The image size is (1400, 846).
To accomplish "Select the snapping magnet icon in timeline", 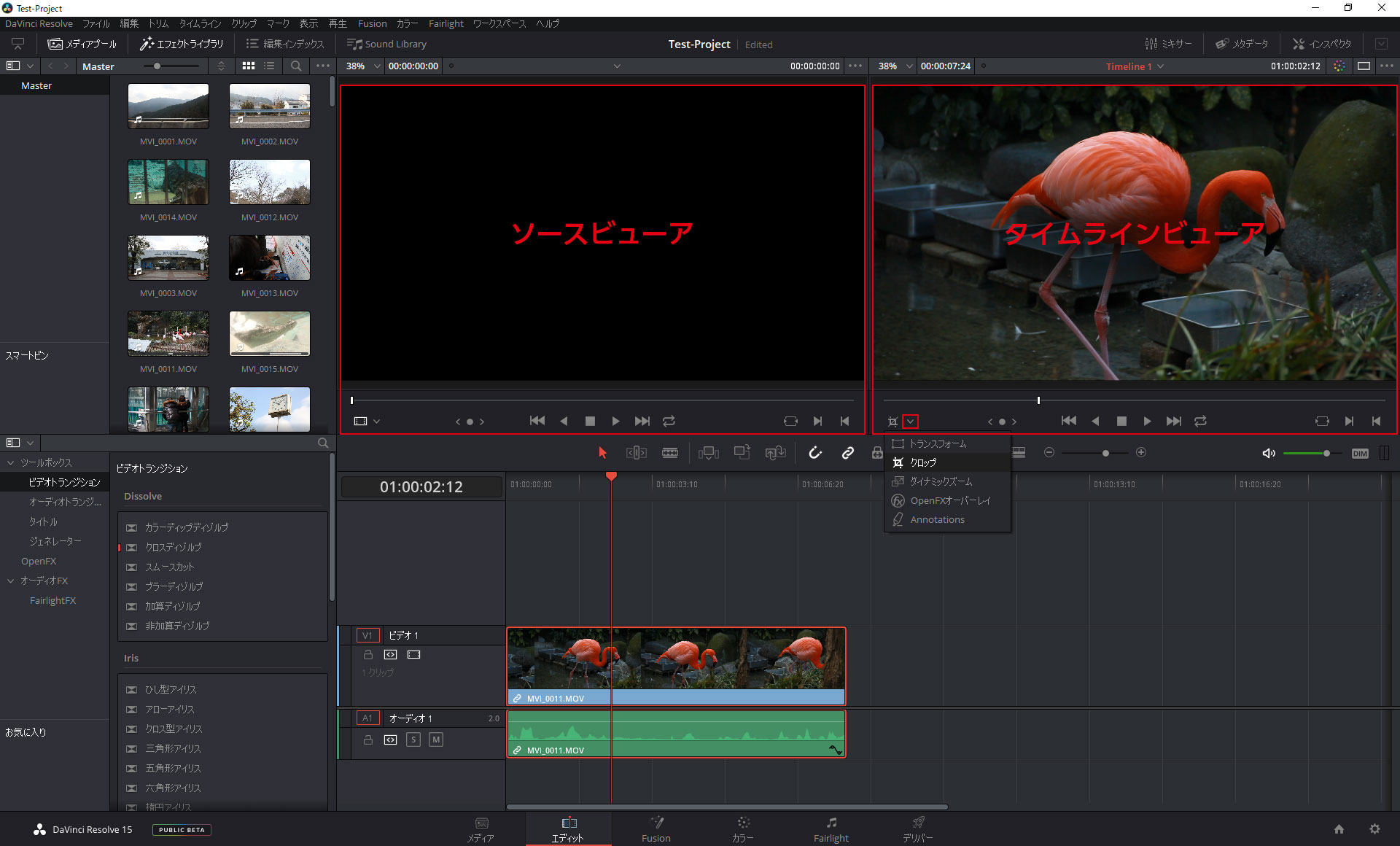I will pyautogui.click(x=815, y=453).
